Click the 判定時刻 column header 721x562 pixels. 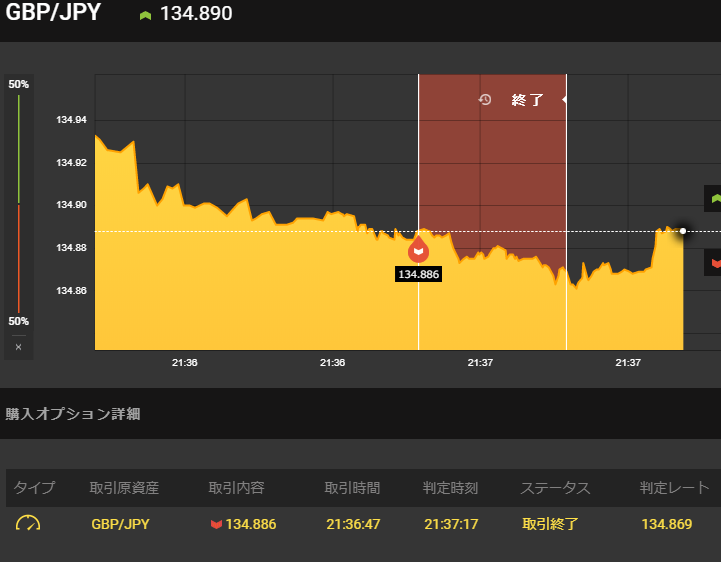pos(450,487)
